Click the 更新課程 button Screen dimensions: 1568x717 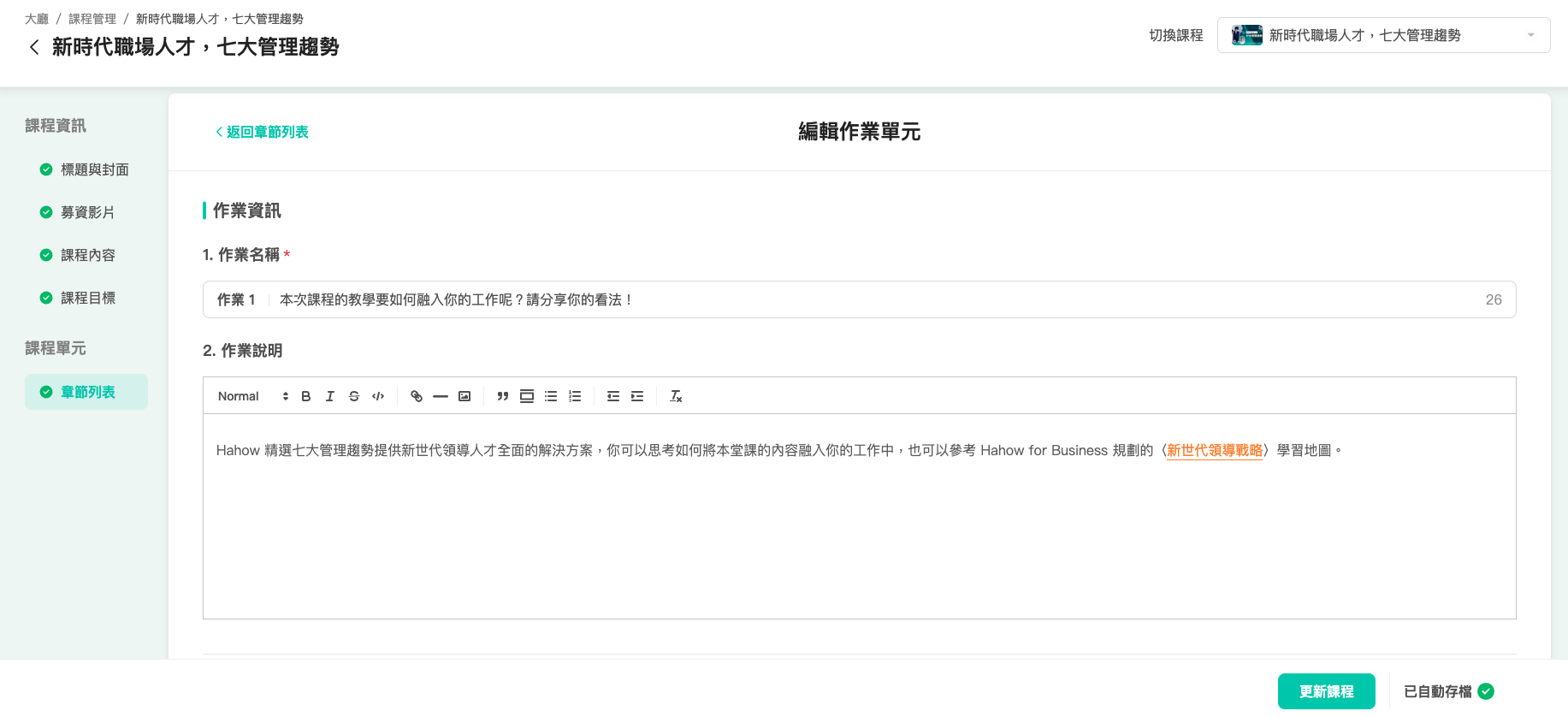[x=1326, y=691]
